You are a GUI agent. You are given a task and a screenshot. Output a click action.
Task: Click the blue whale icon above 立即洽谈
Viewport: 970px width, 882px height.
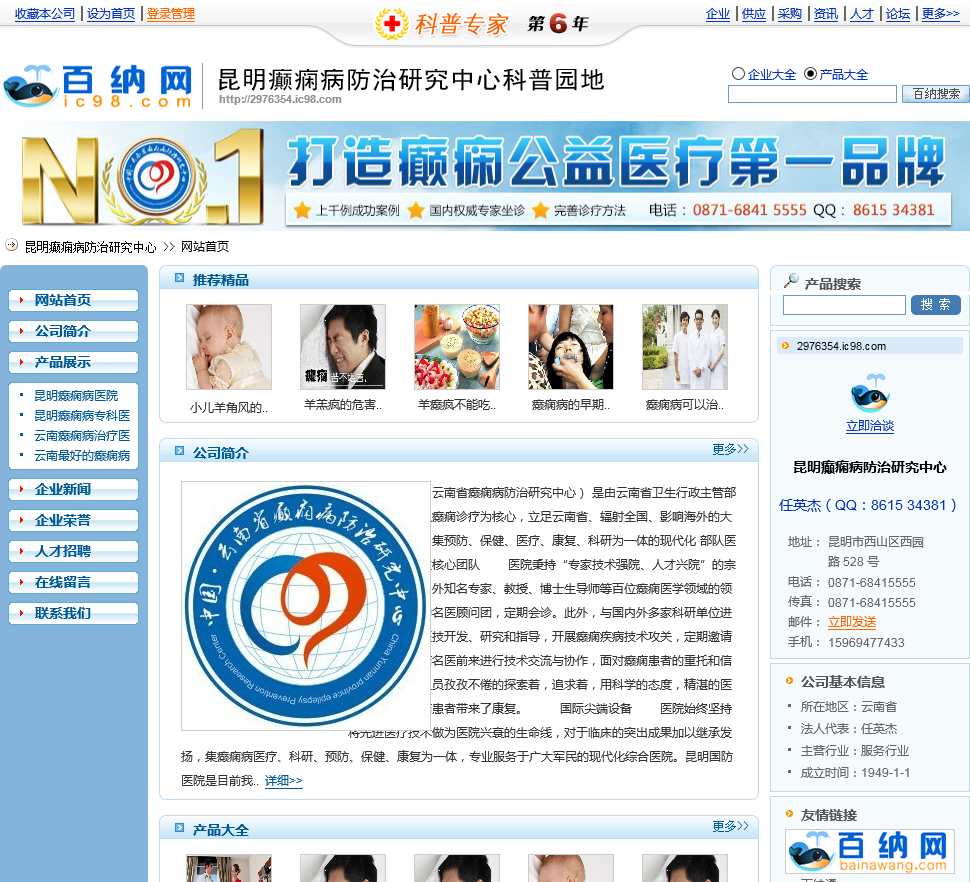[x=870, y=393]
